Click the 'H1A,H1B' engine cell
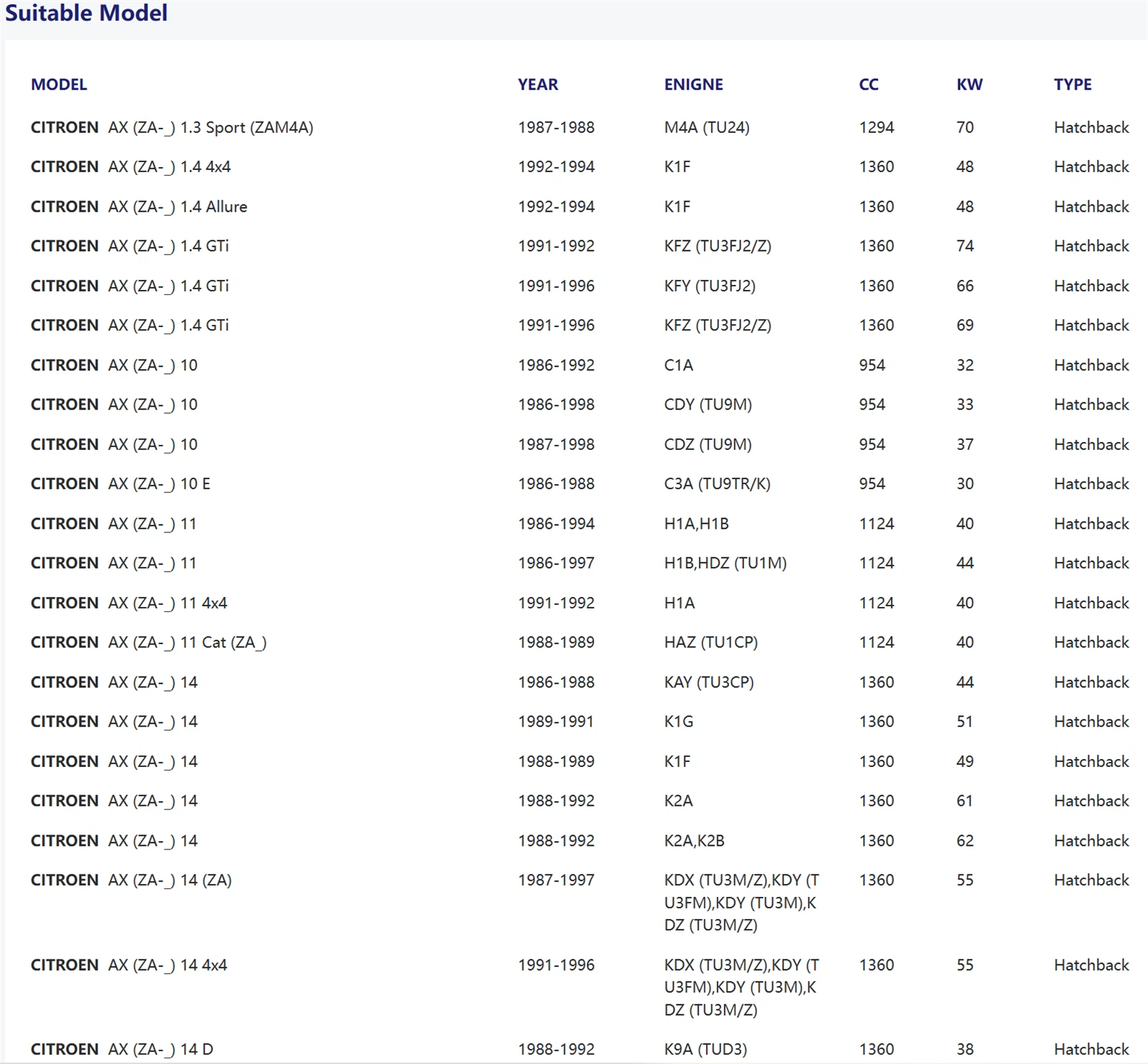1148x1064 pixels. 697,524
